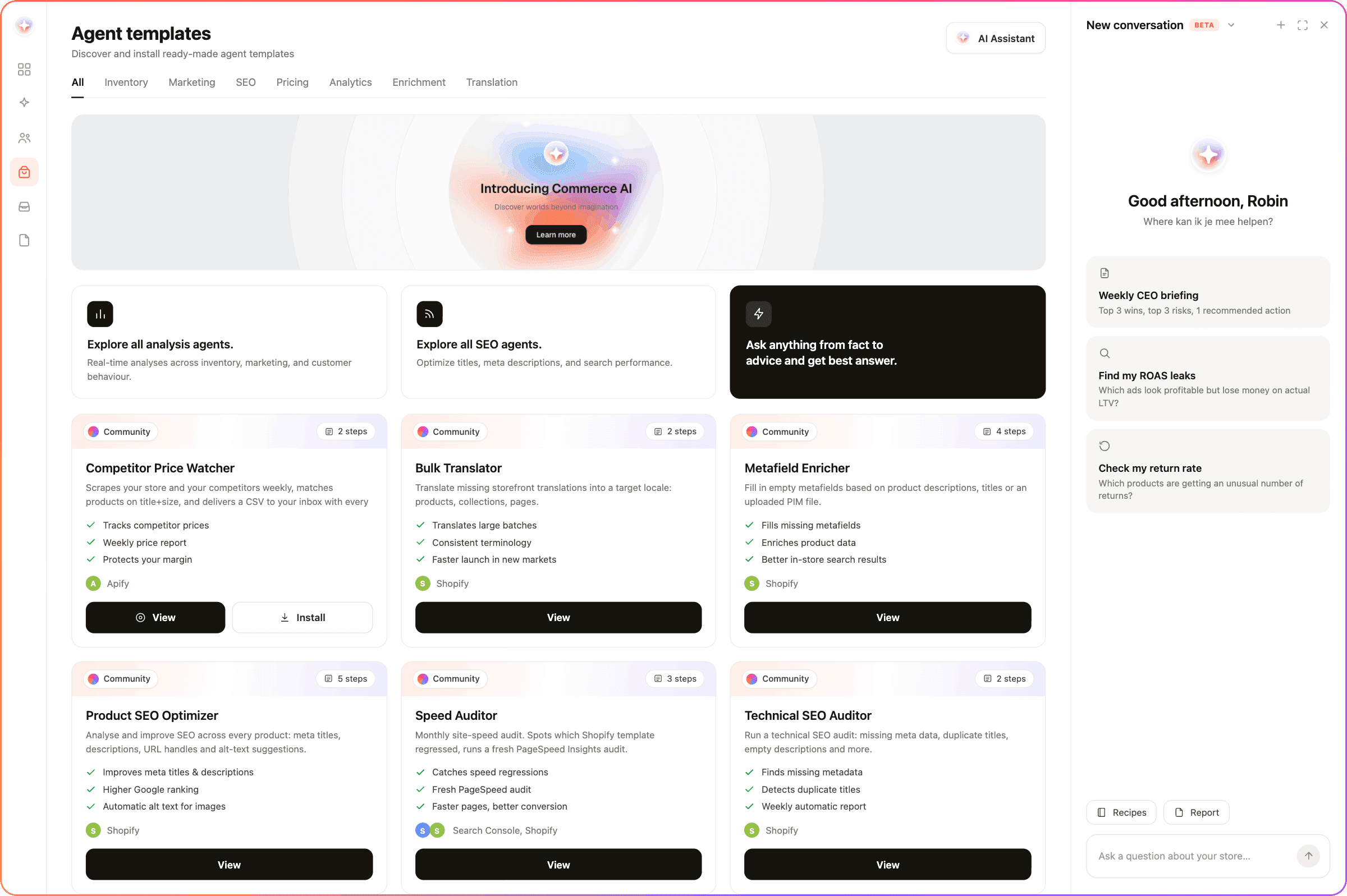Click the app logo in the sidebar
Screen dimensions: 1347x896
click(24, 26)
